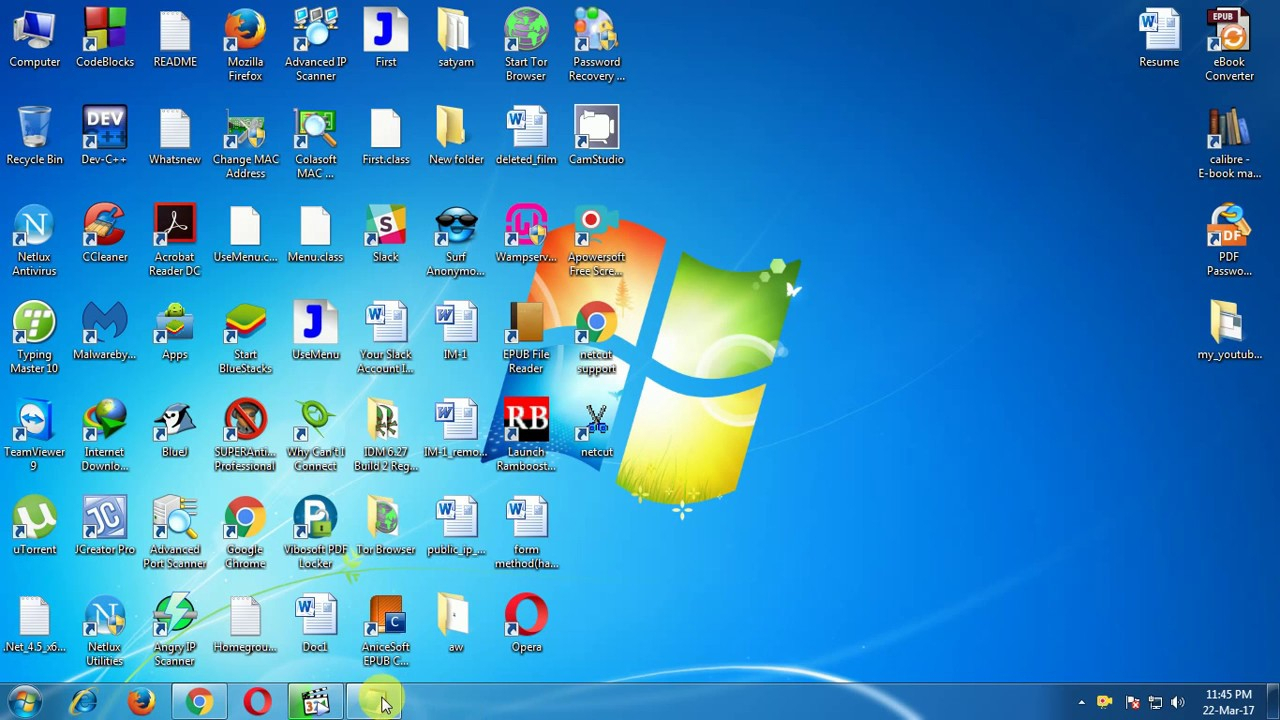Screen dimensions: 1280x720
Task: Click the Why Can't I Connect icon
Action: pos(315,436)
